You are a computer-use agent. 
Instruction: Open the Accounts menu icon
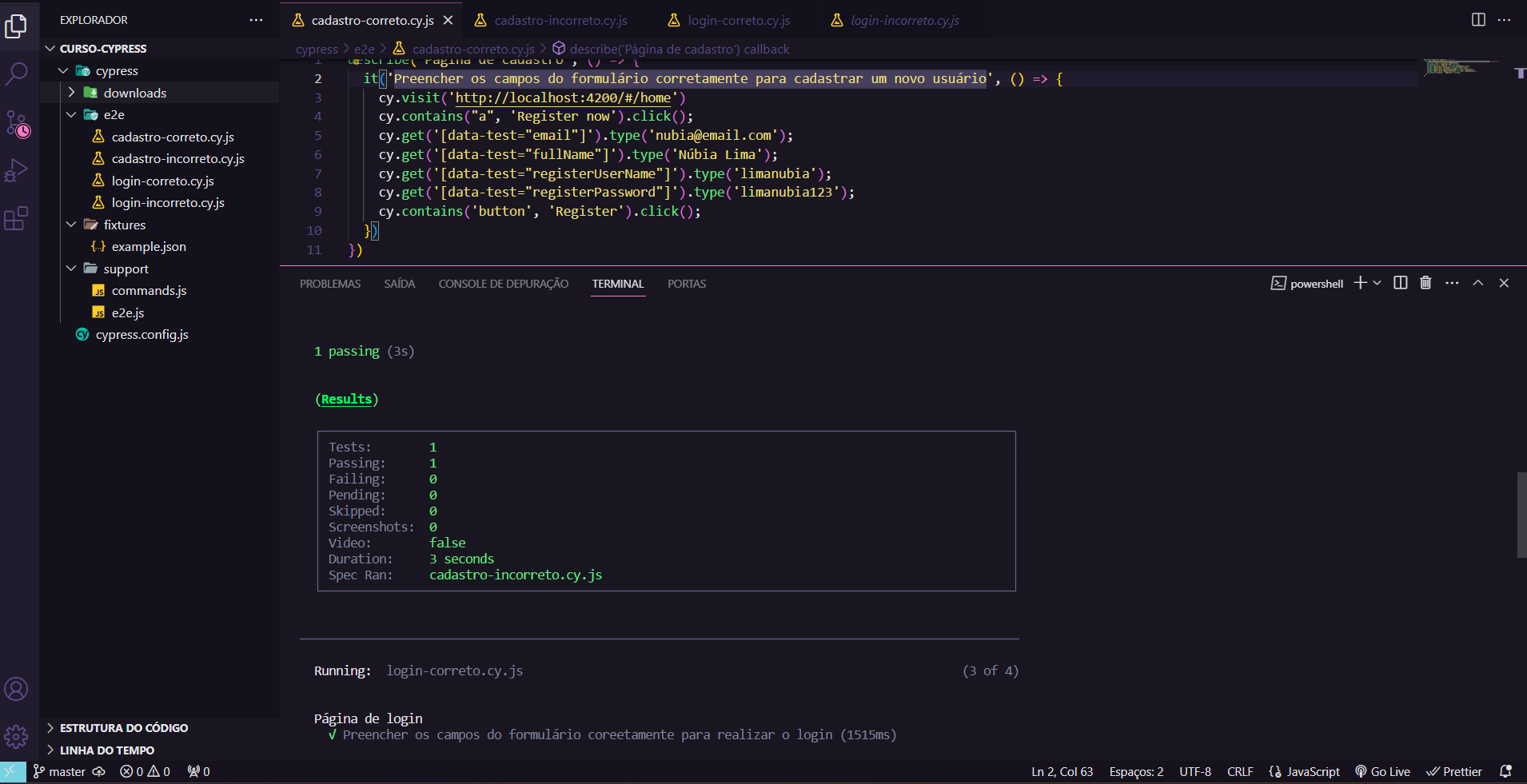click(16, 689)
